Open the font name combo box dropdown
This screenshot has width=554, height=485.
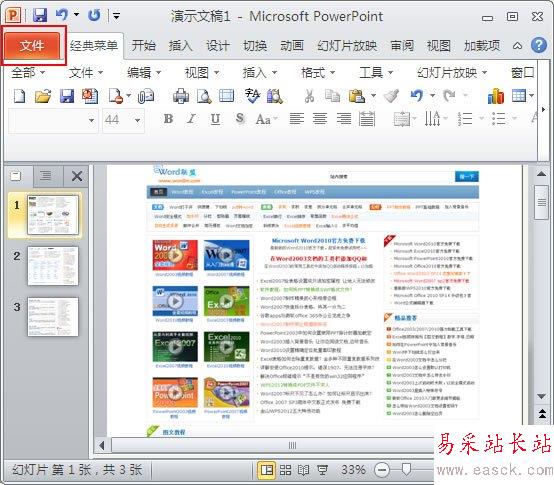pyautogui.click(x=91, y=120)
